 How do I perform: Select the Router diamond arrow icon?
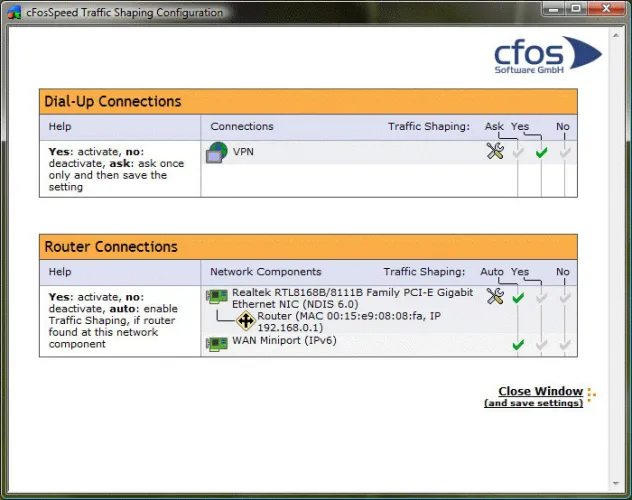245,321
